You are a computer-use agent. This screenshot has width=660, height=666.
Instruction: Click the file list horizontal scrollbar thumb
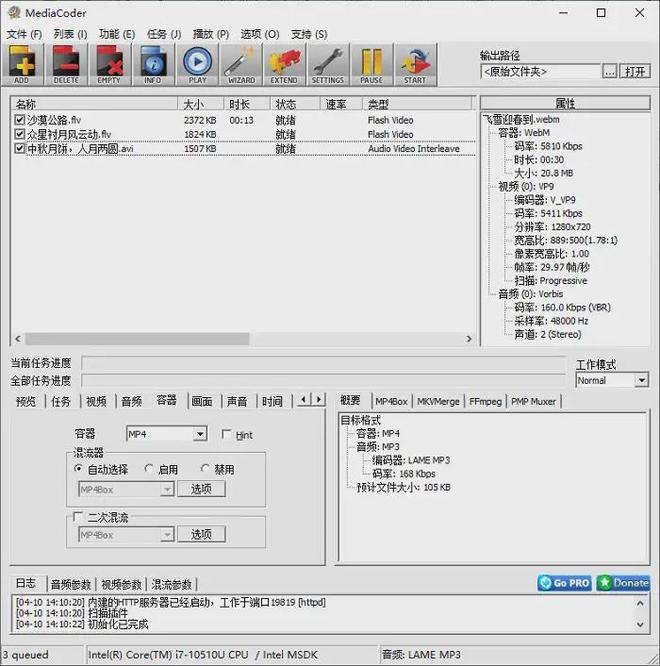[137, 339]
